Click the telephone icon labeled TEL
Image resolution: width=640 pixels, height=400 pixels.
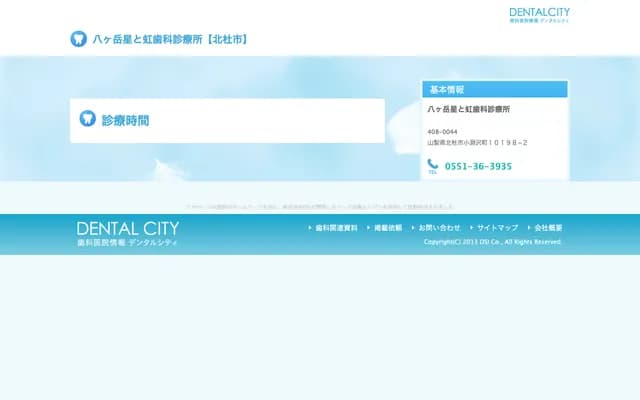[433, 166]
